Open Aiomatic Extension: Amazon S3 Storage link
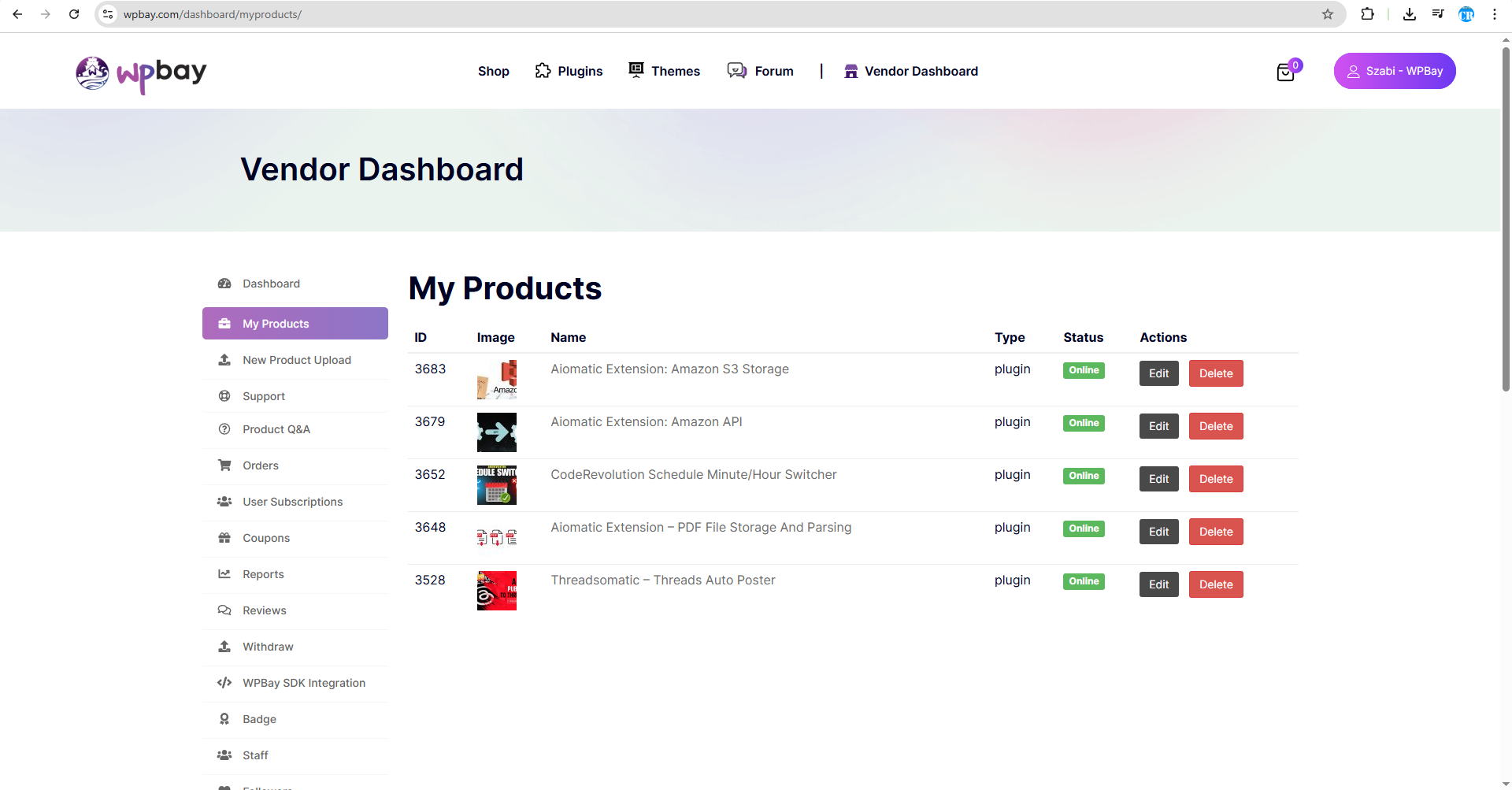 pos(669,369)
